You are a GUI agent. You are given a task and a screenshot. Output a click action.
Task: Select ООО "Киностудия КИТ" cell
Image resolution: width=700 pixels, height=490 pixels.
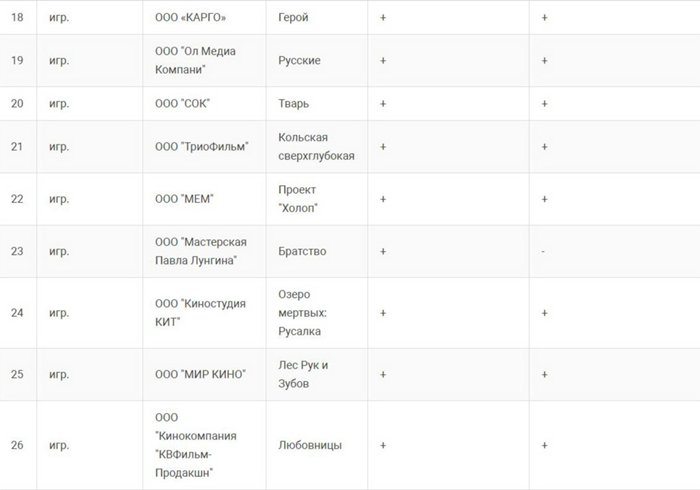204,313
